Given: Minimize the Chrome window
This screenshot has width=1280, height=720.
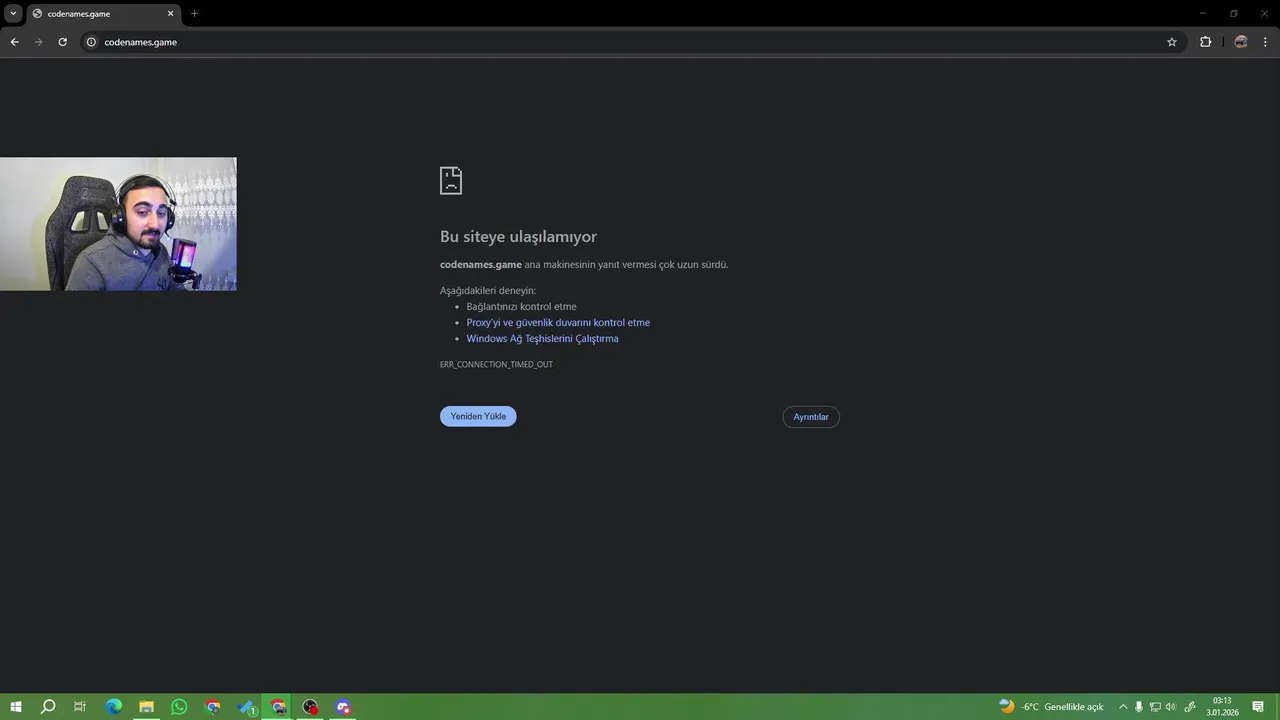Looking at the screenshot, I should tap(1203, 14).
